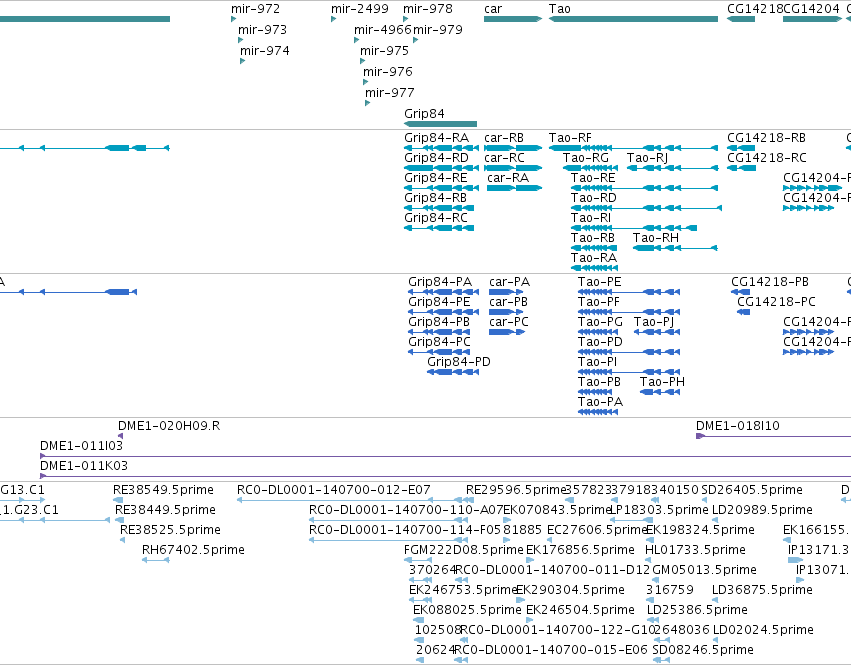Click the CG14218-RB transcript
Image resolution: width=851 pixels, height=665 pixels.
coord(741,148)
